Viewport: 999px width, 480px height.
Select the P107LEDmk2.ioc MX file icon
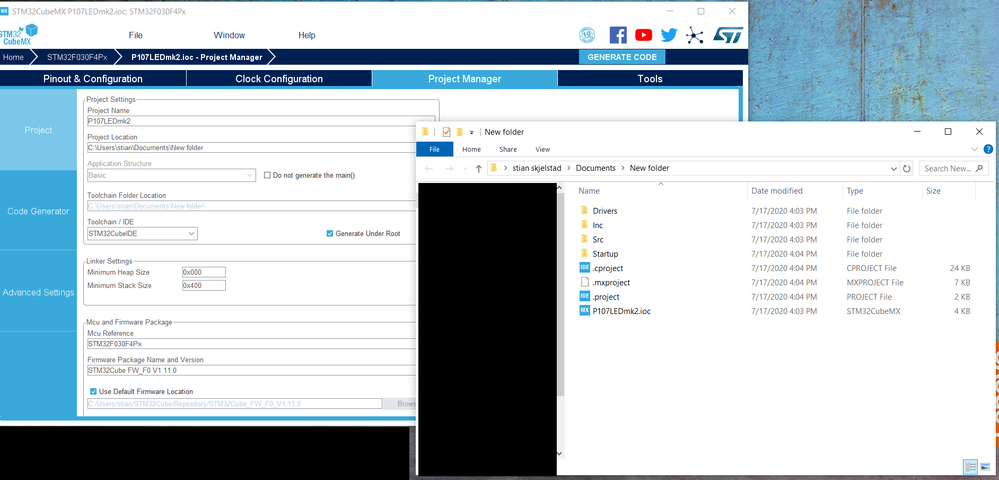[584, 310]
